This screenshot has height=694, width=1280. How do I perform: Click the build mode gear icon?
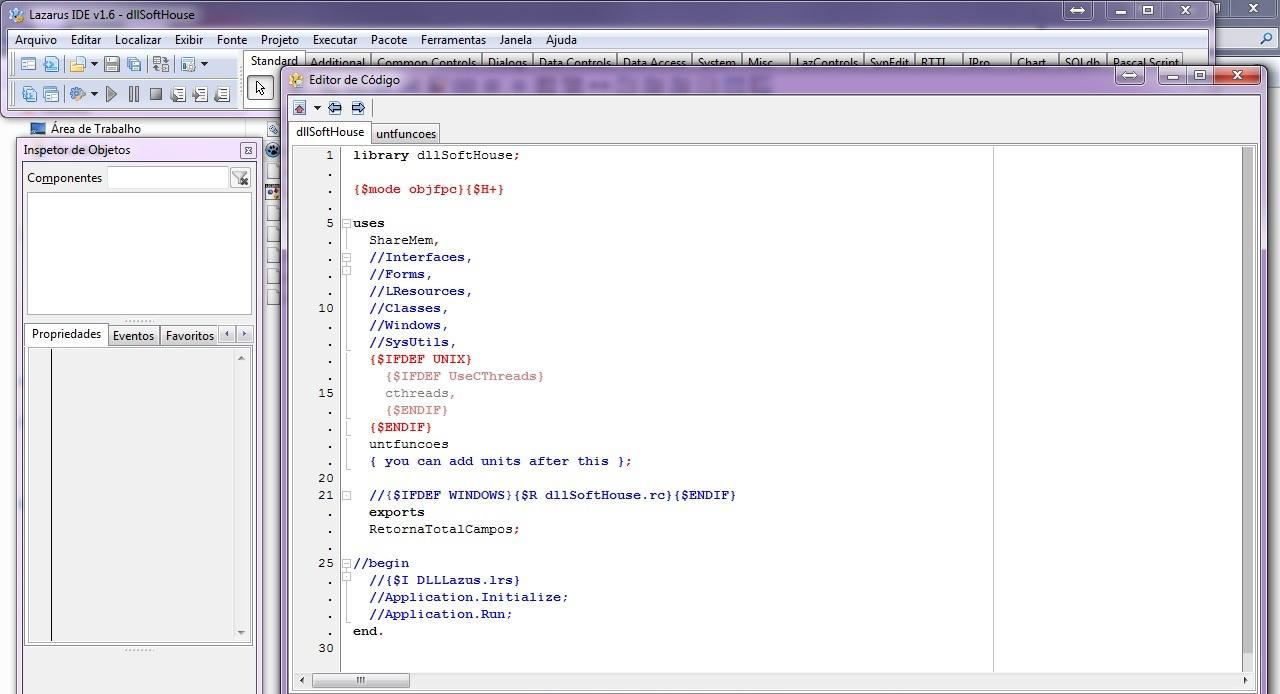[77, 94]
